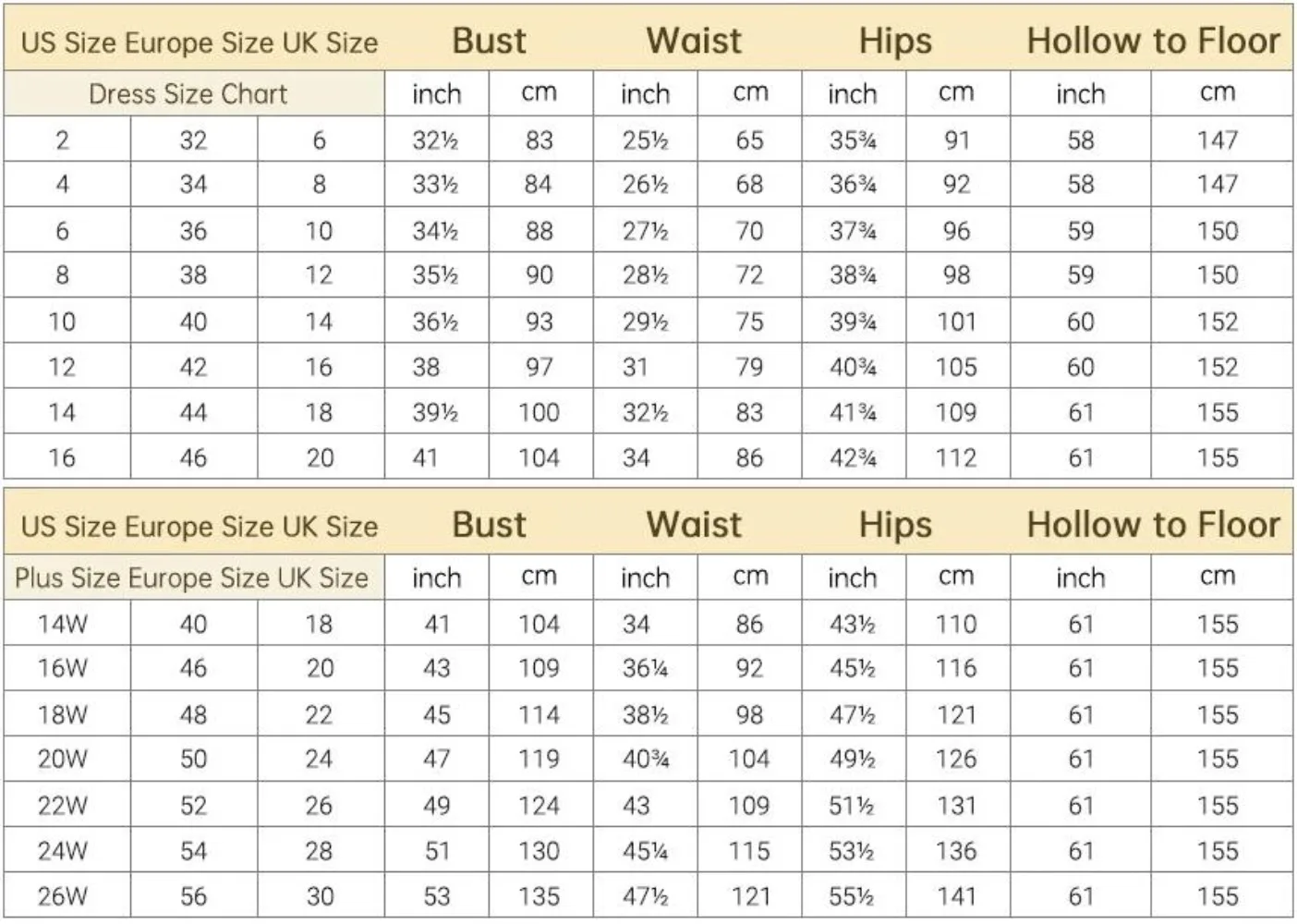
Task: Click waist value 40¾ in plus chart
Action: point(645,759)
